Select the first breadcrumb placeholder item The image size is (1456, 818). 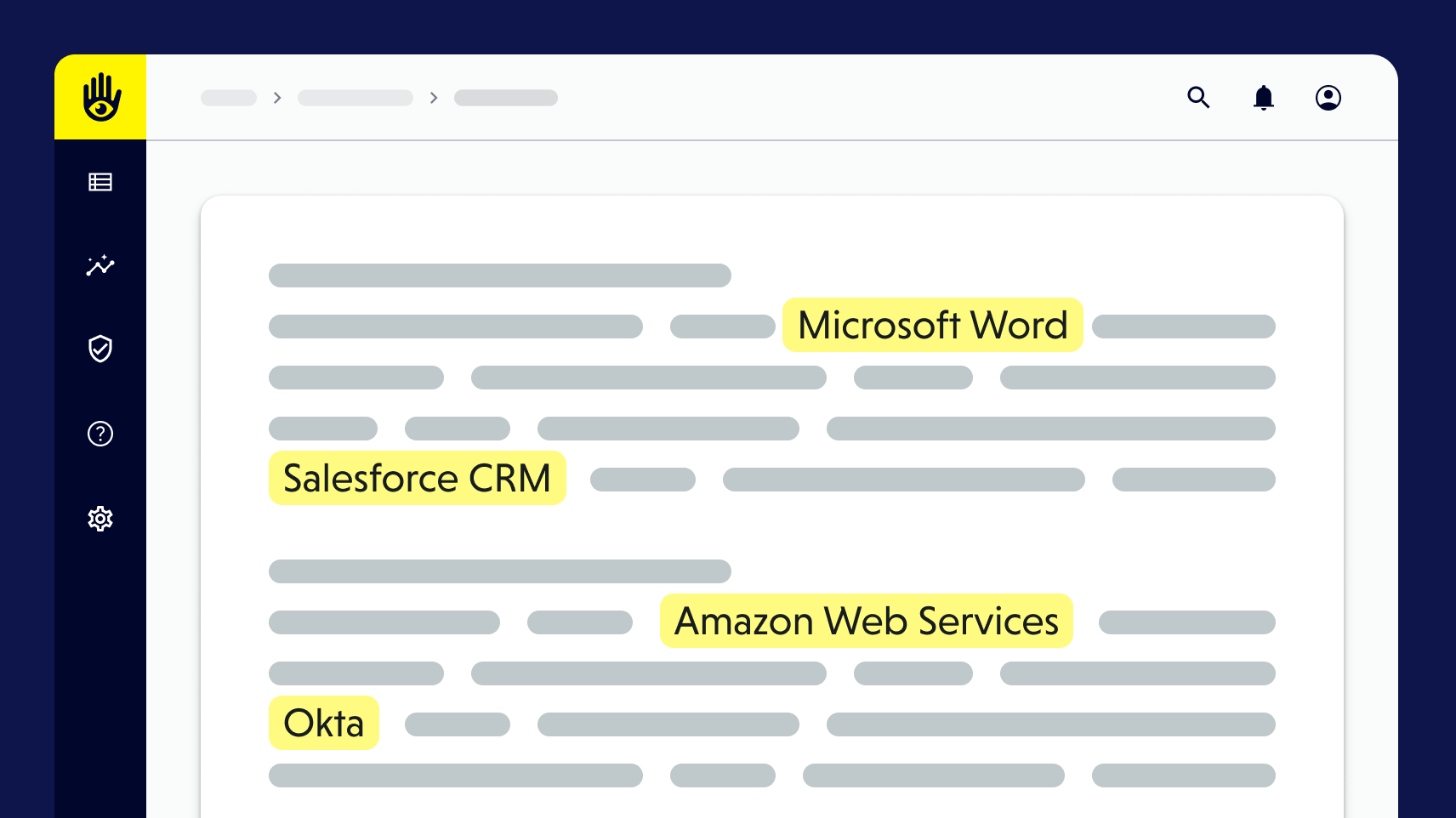(x=229, y=98)
